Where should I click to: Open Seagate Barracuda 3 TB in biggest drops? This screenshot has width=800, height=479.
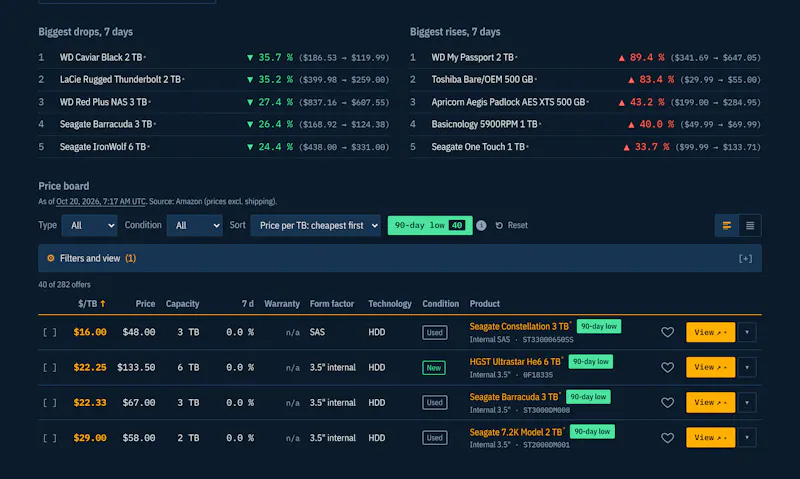[106, 124]
